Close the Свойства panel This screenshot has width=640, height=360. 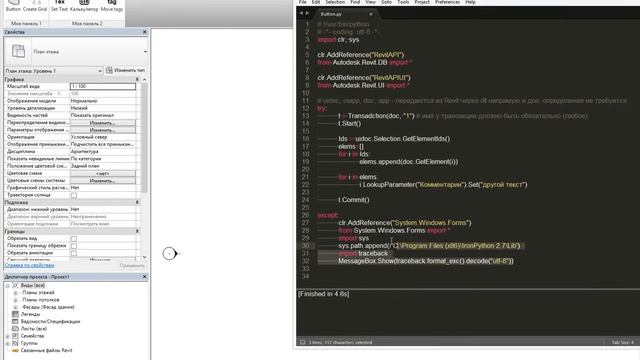tap(144, 32)
